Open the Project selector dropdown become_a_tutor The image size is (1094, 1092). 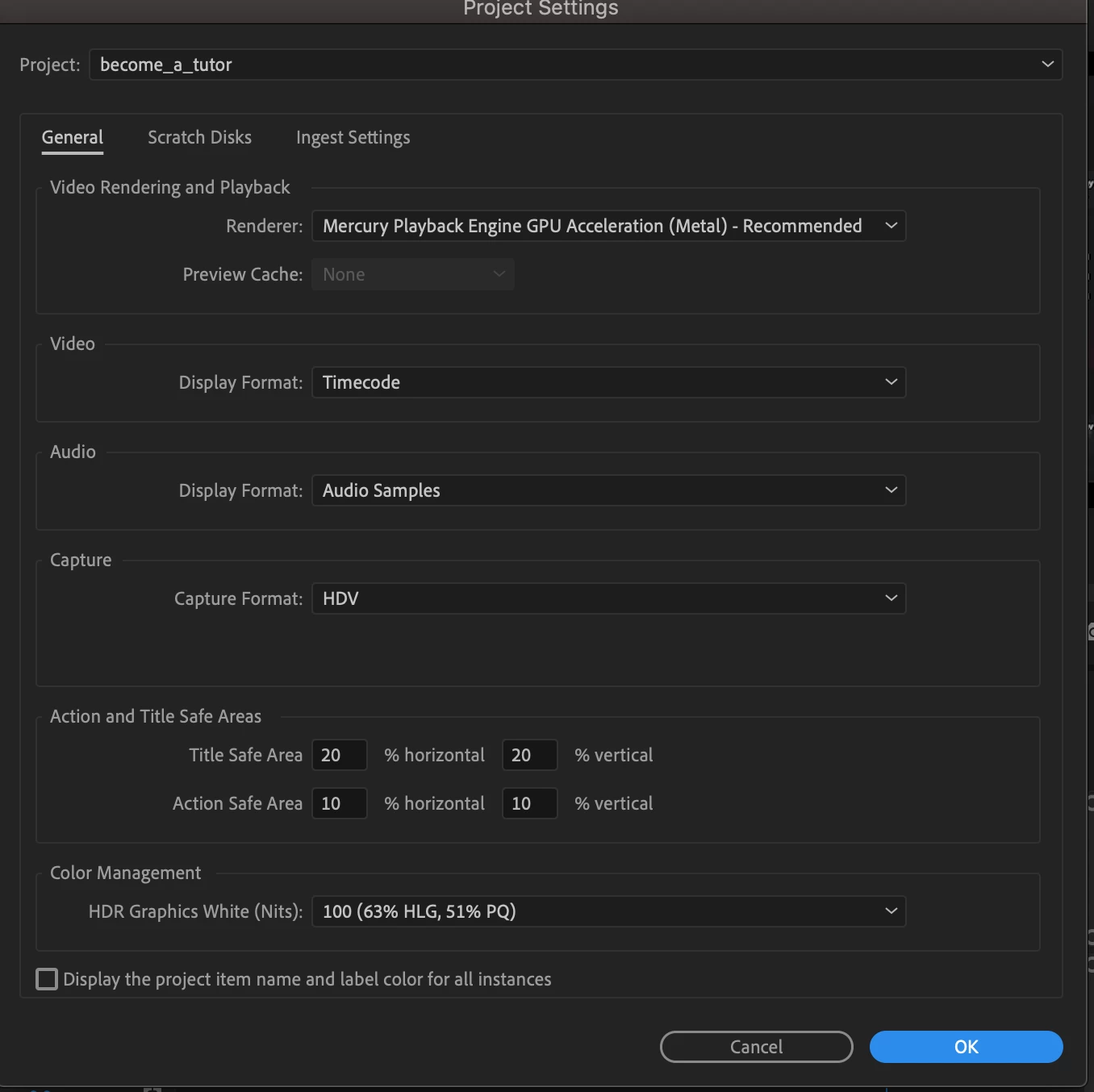pyautogui.click(x=575, y=65)
